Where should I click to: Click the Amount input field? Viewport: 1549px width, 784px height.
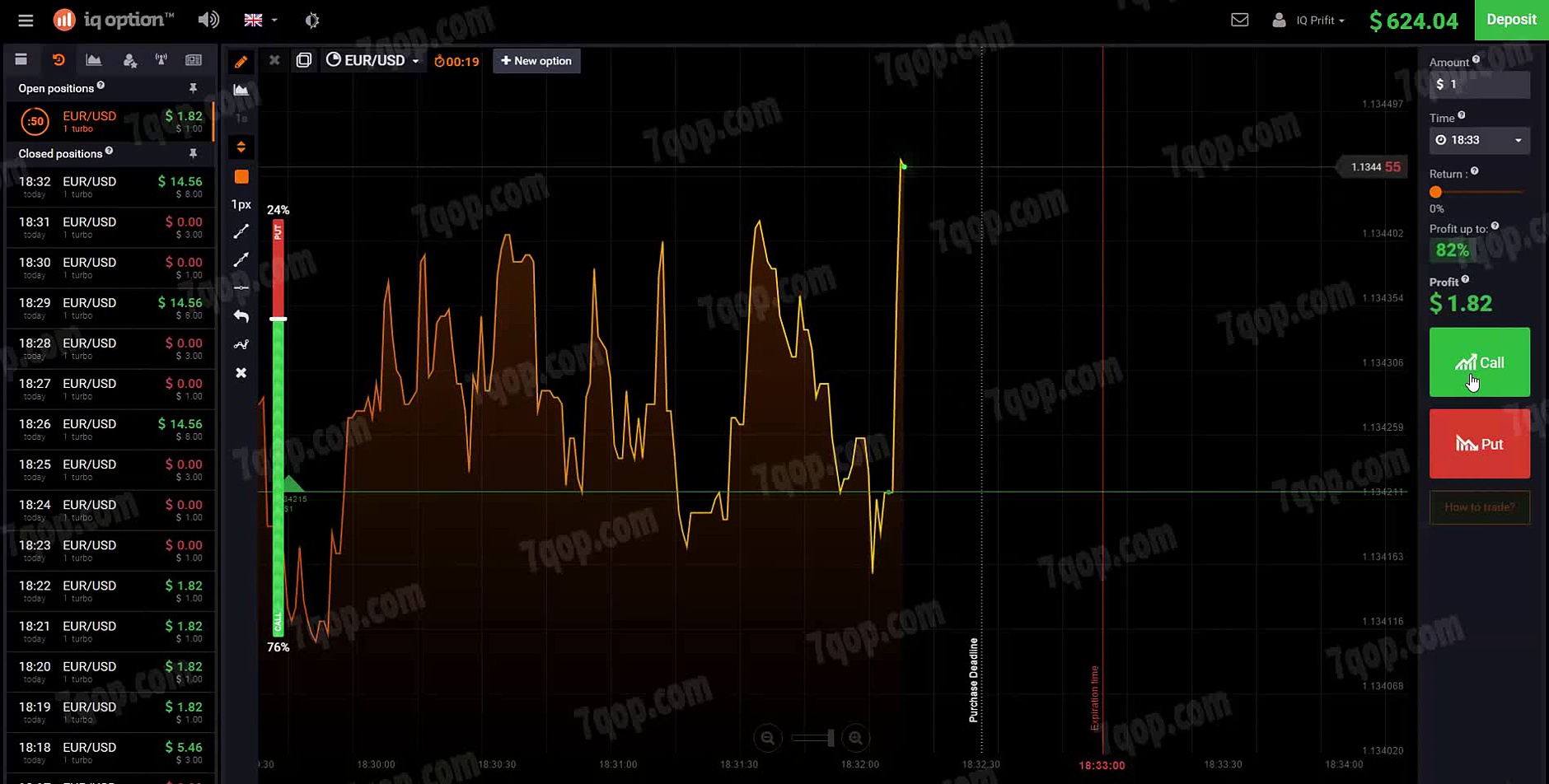click(1480, 84)
